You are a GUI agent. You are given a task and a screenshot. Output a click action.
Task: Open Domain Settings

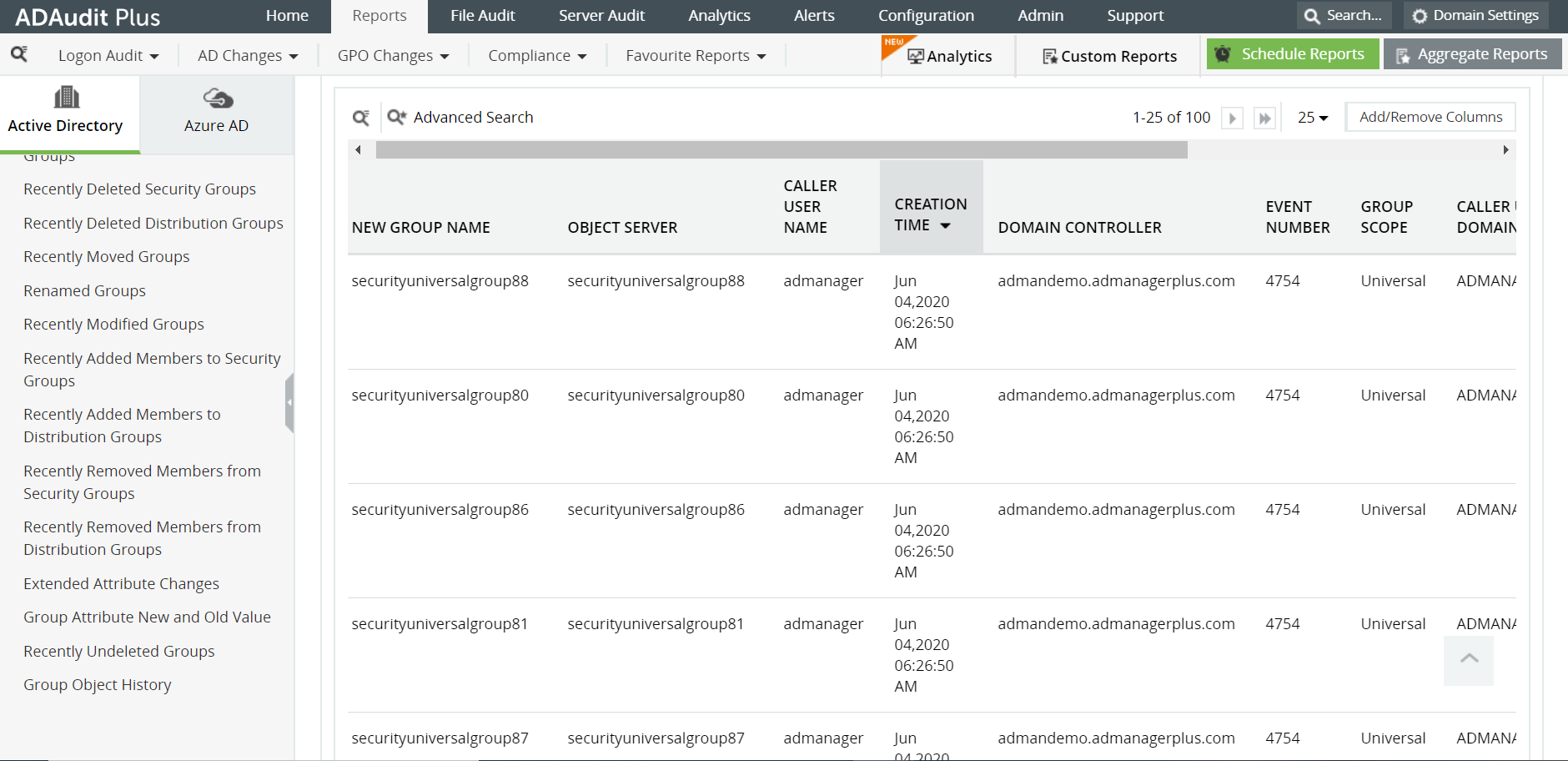1475,16
